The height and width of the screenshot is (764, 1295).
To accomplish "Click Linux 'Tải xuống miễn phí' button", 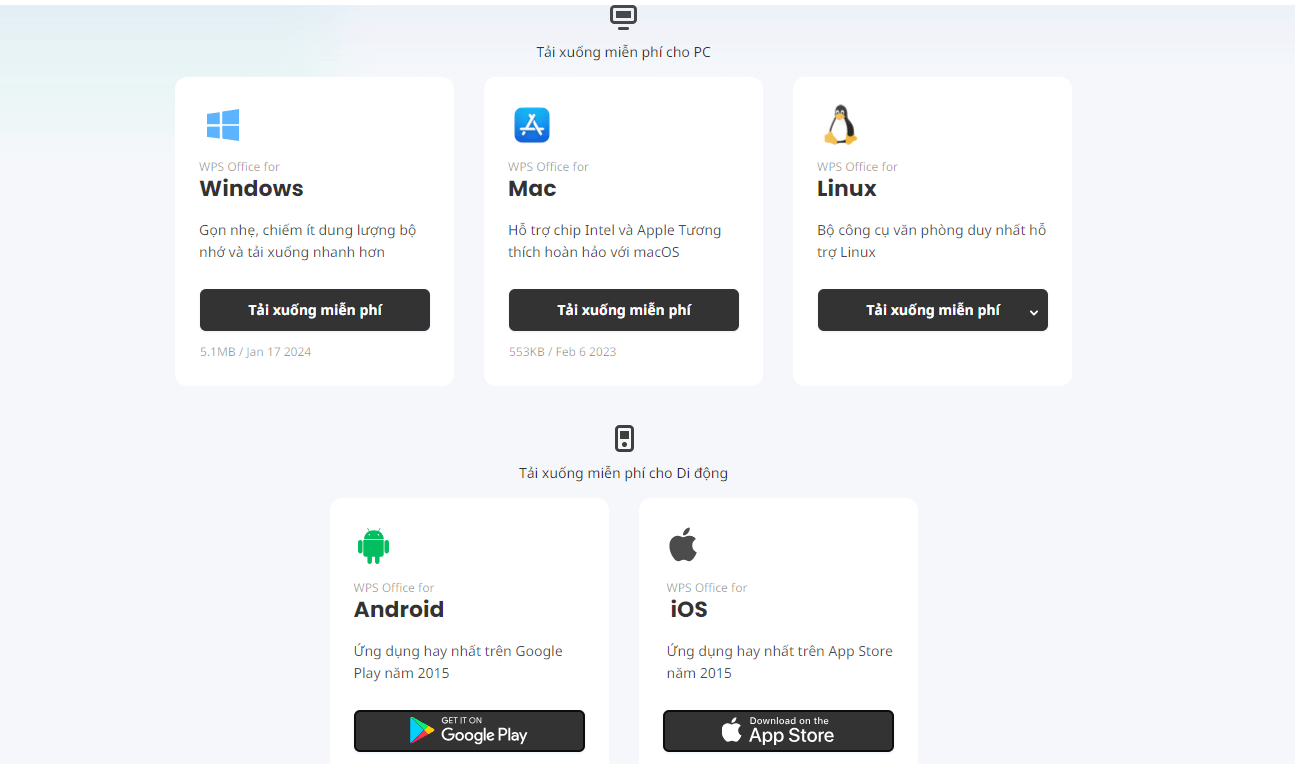I will point(920,310).
